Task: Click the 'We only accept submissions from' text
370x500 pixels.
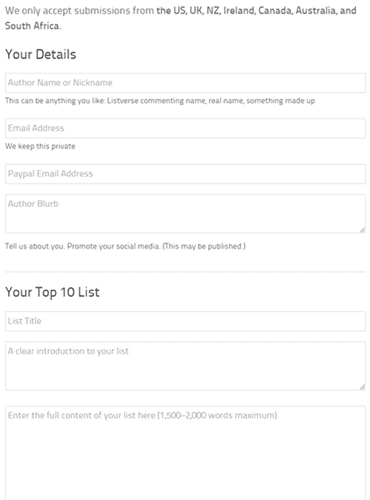Action: tap(79, 11)
